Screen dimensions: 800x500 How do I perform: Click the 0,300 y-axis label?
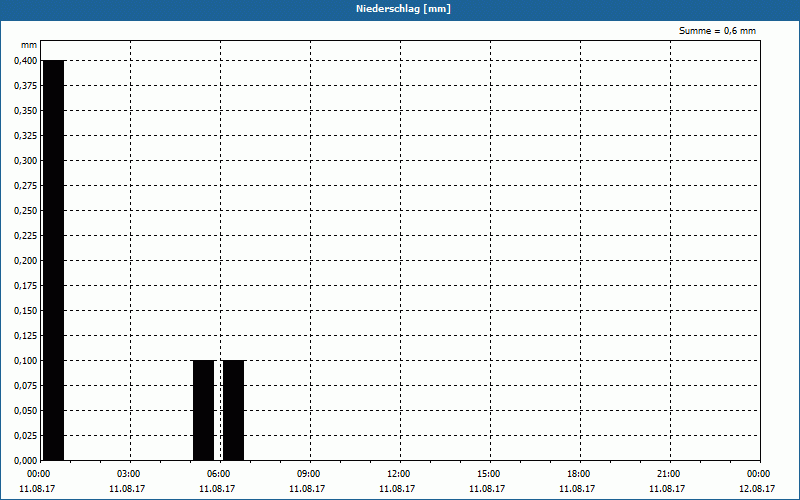(x=26, y=161)
